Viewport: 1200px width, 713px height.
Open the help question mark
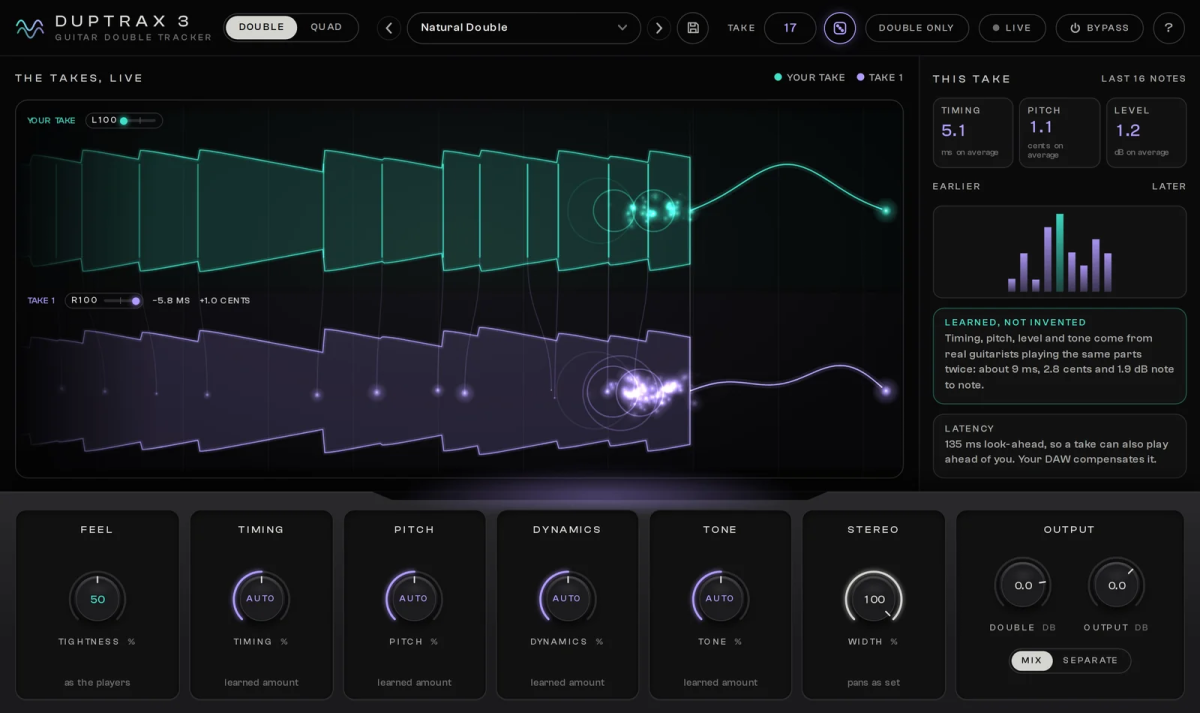pyautogui.click(x=1169, y=28)
